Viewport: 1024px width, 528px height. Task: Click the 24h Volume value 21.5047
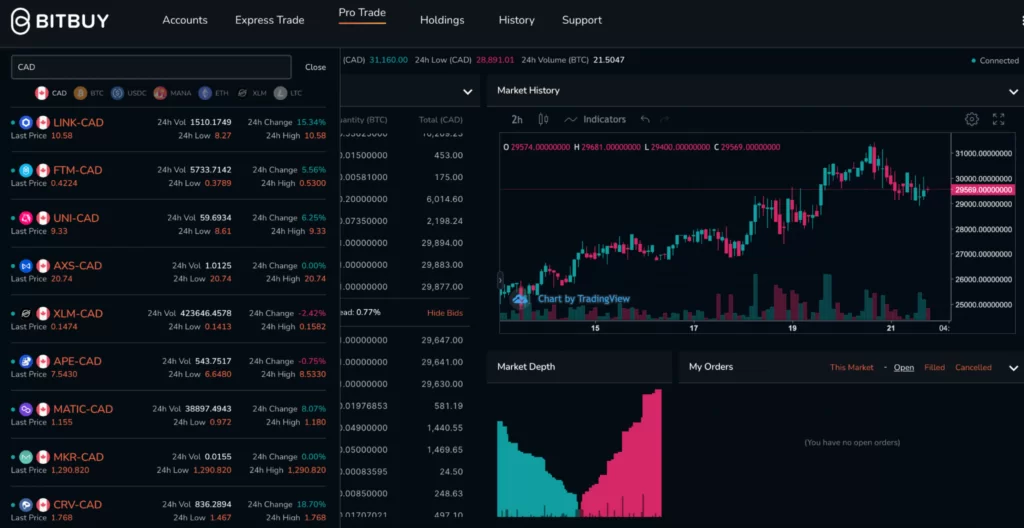click(x=608, y=60)
